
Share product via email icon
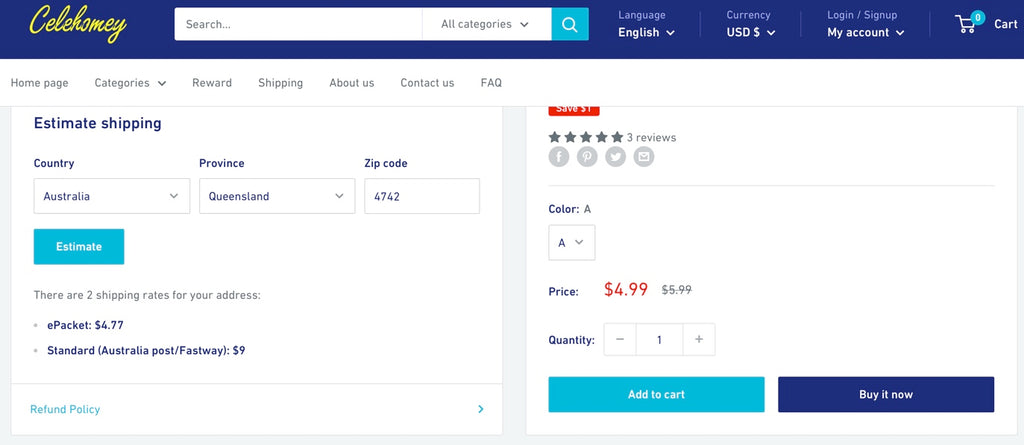[x=644, y=156]
